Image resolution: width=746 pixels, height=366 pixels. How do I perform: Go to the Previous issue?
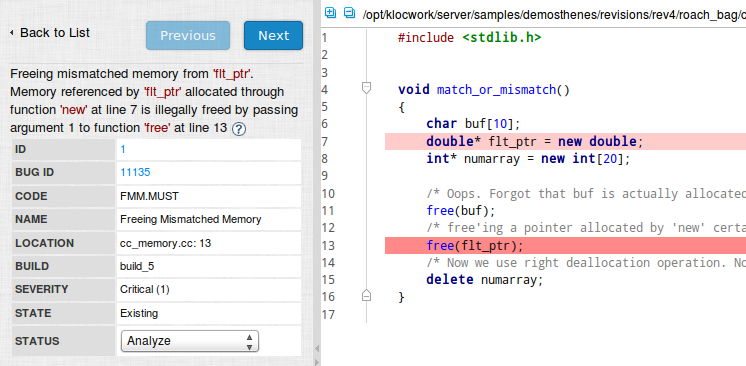[188, 36]
